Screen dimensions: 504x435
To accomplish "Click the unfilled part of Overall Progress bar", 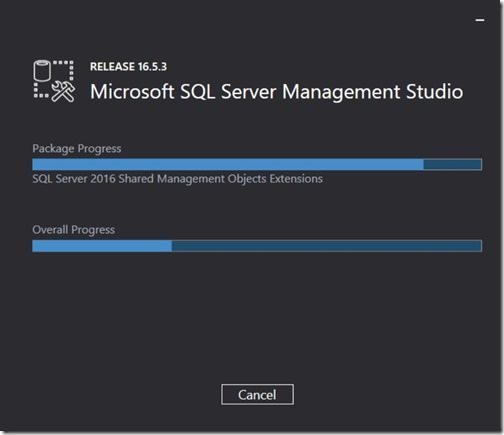I will coord(327,246).
